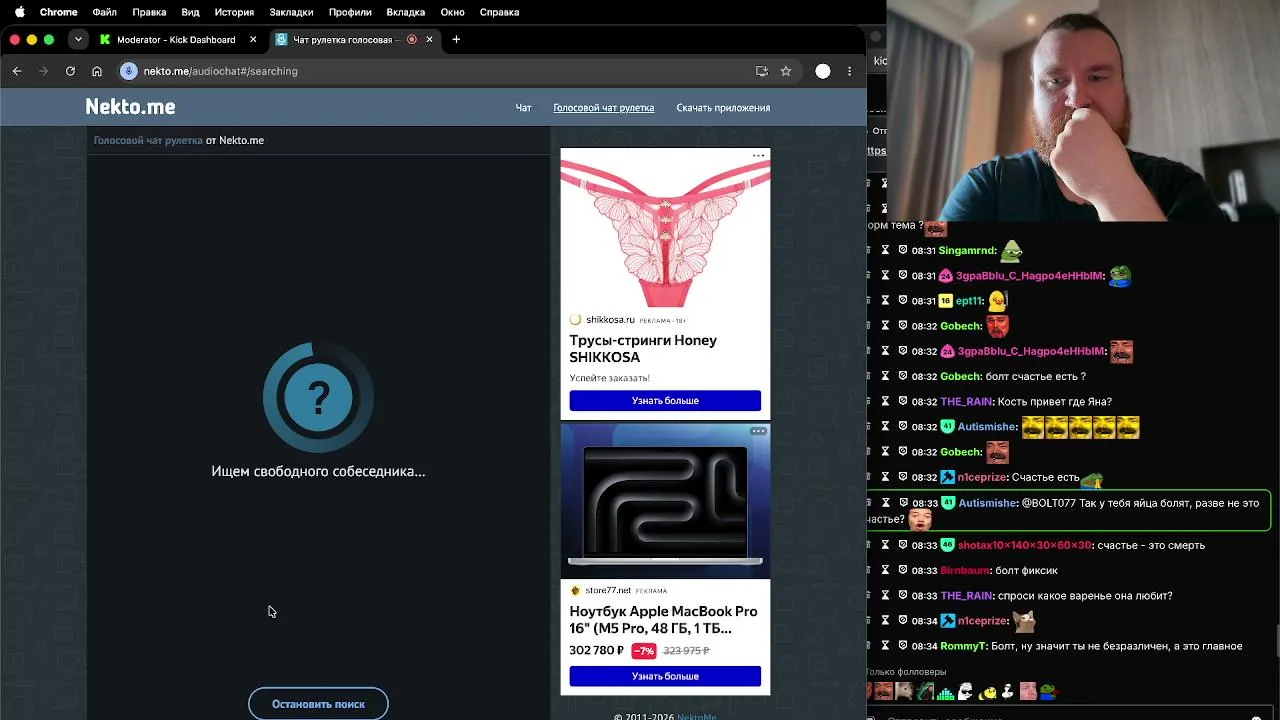This screenshot has width=1280, height=720.
Task: Click the Ноутбук Apple MacBook Pro ad title
Action: 663,619
